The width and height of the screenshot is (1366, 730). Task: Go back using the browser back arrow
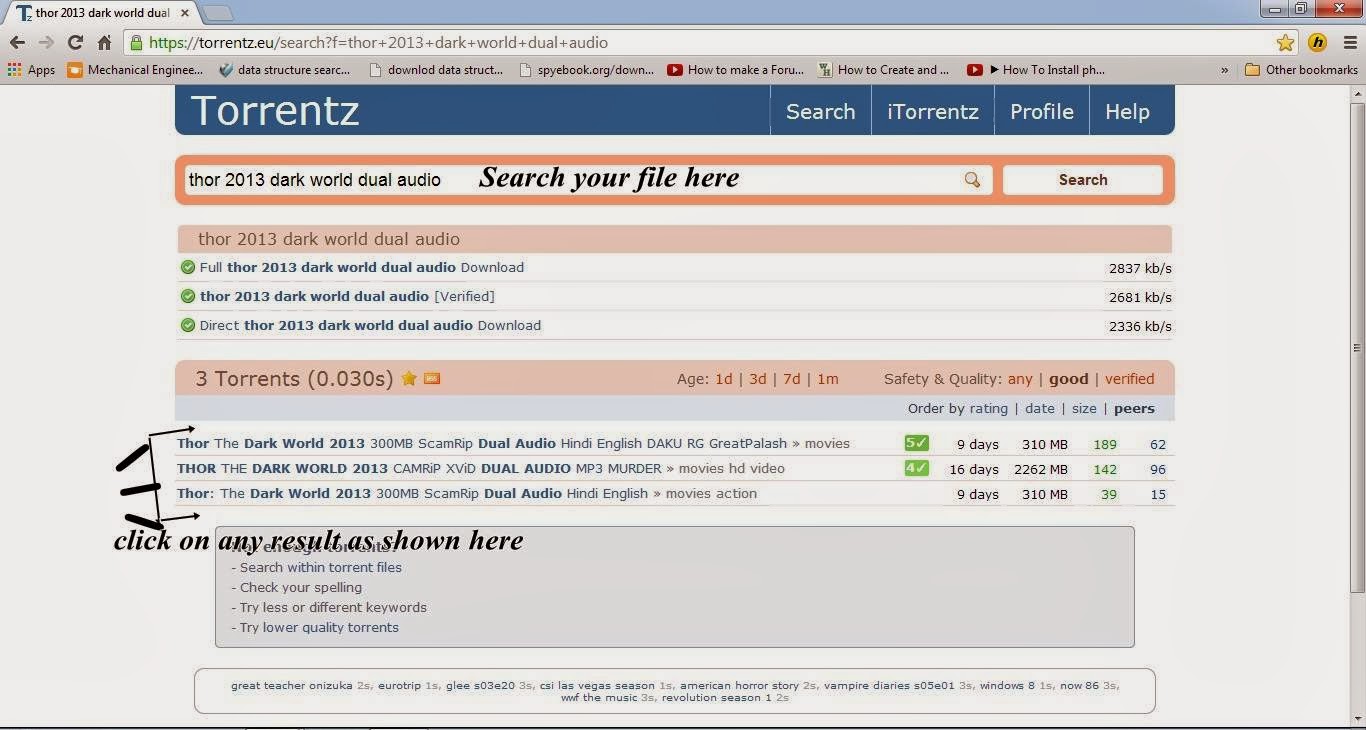[17, 42]
